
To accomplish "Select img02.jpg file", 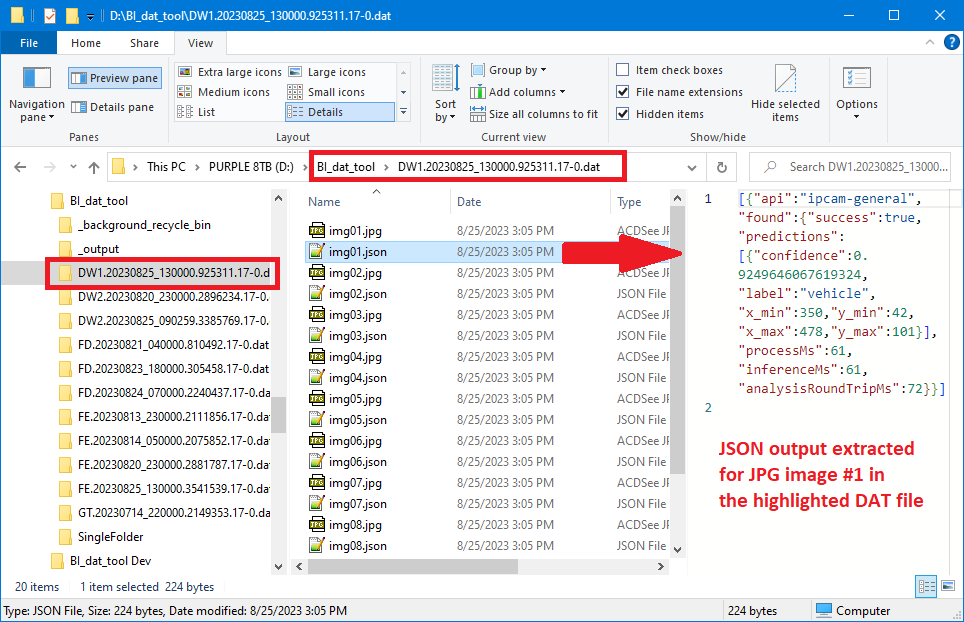I will 355,273.
